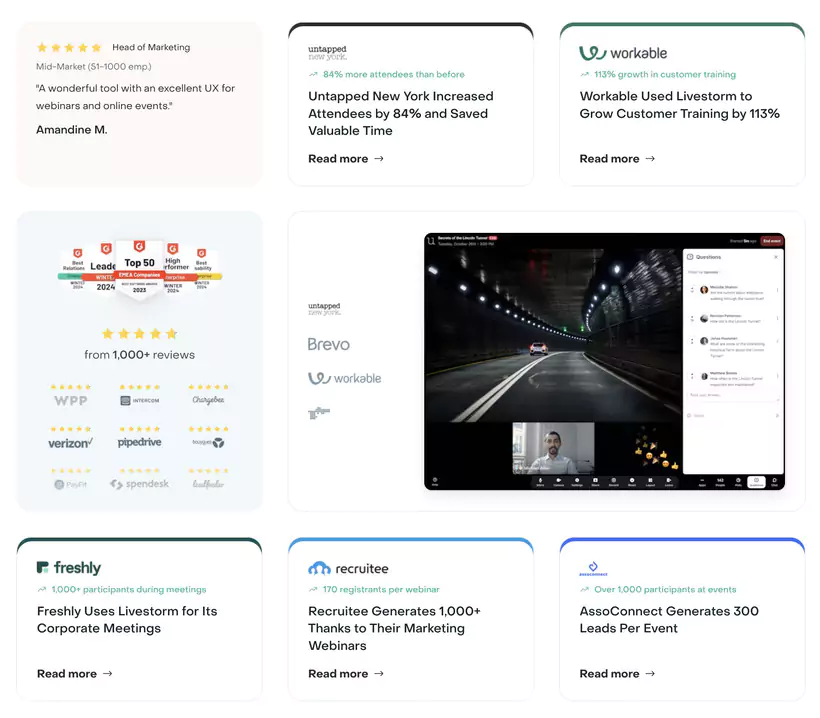Open the Chat icon

click(775, 481)
